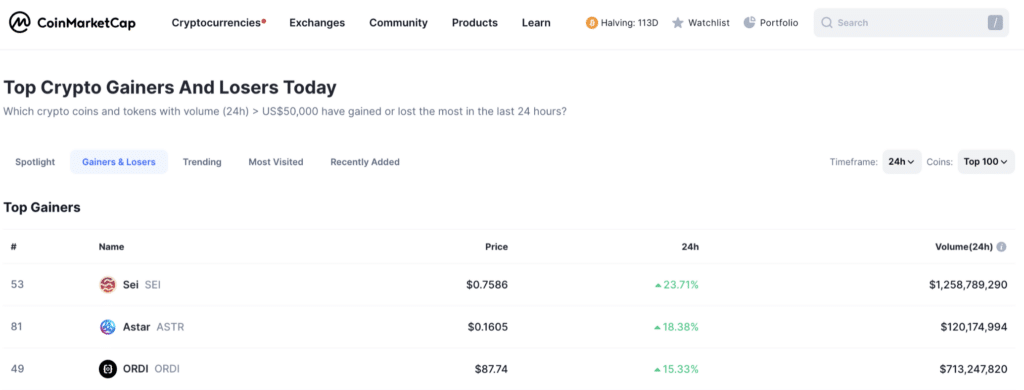Sort by the Volume(24h) column header

[x=964, y=247]
